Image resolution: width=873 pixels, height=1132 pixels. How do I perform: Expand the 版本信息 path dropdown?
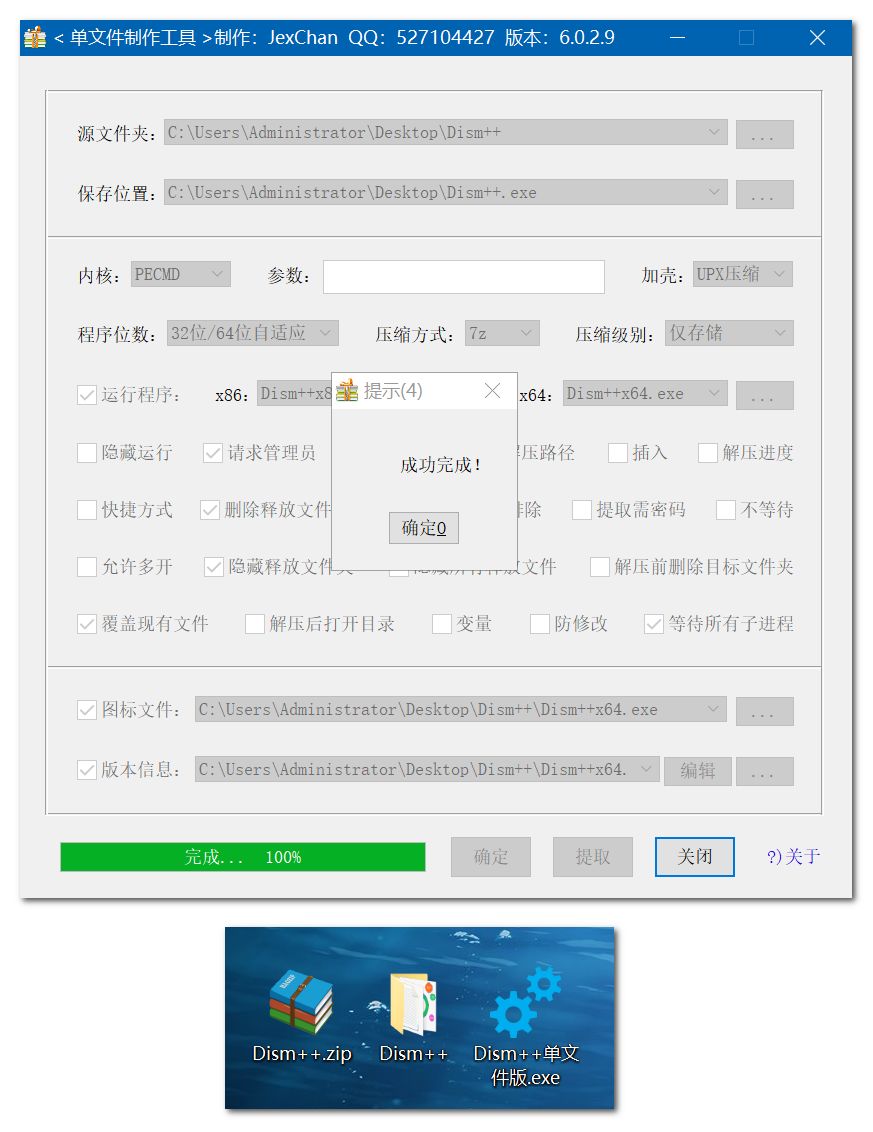coord(646,769)
